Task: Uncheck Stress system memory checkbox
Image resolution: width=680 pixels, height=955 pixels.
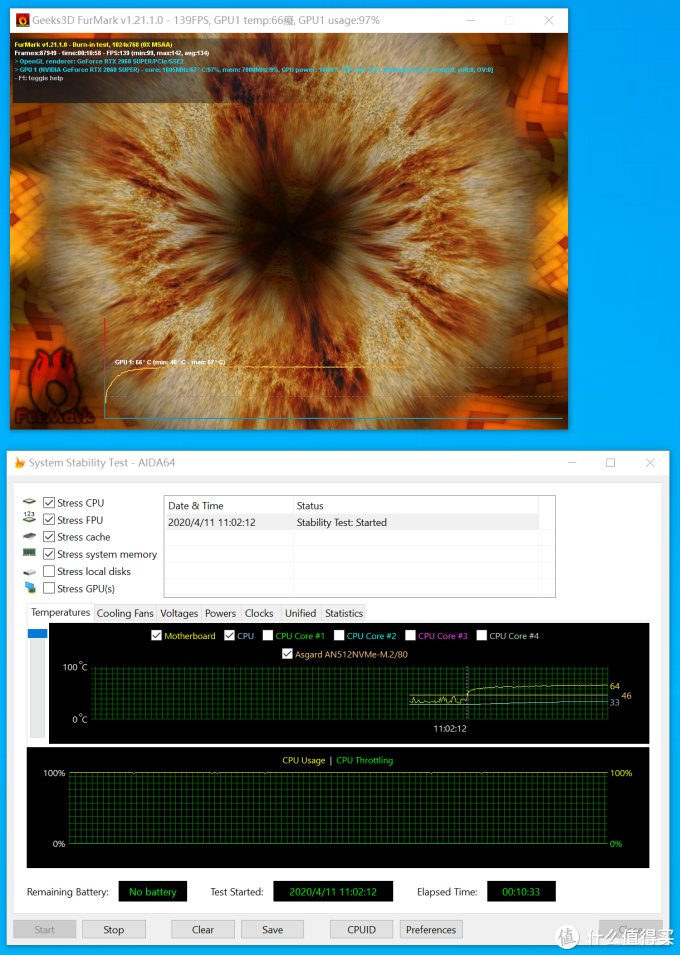Action: [x=49, y=554]
